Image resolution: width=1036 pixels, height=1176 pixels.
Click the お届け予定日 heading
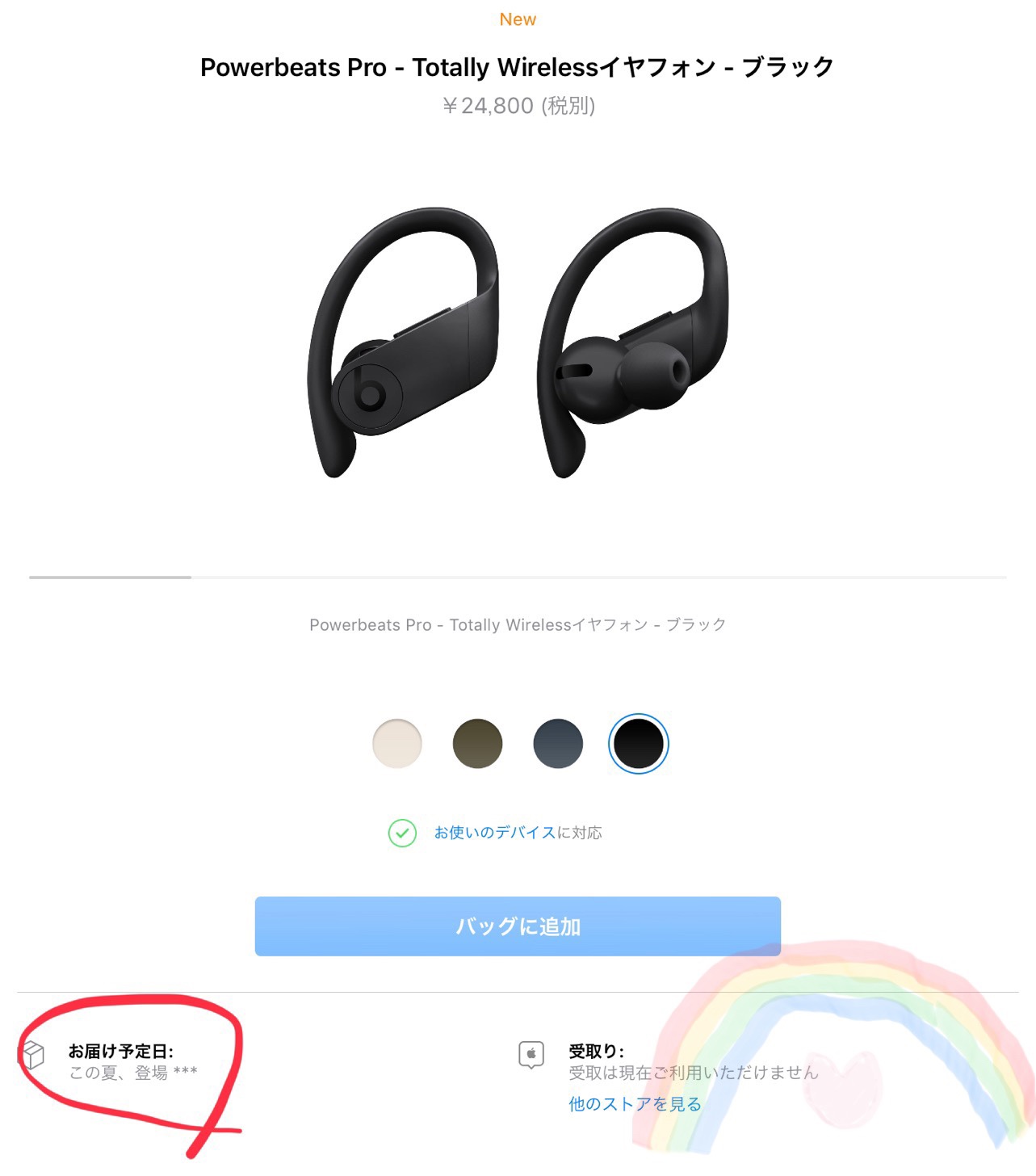tap(121, 1051)
